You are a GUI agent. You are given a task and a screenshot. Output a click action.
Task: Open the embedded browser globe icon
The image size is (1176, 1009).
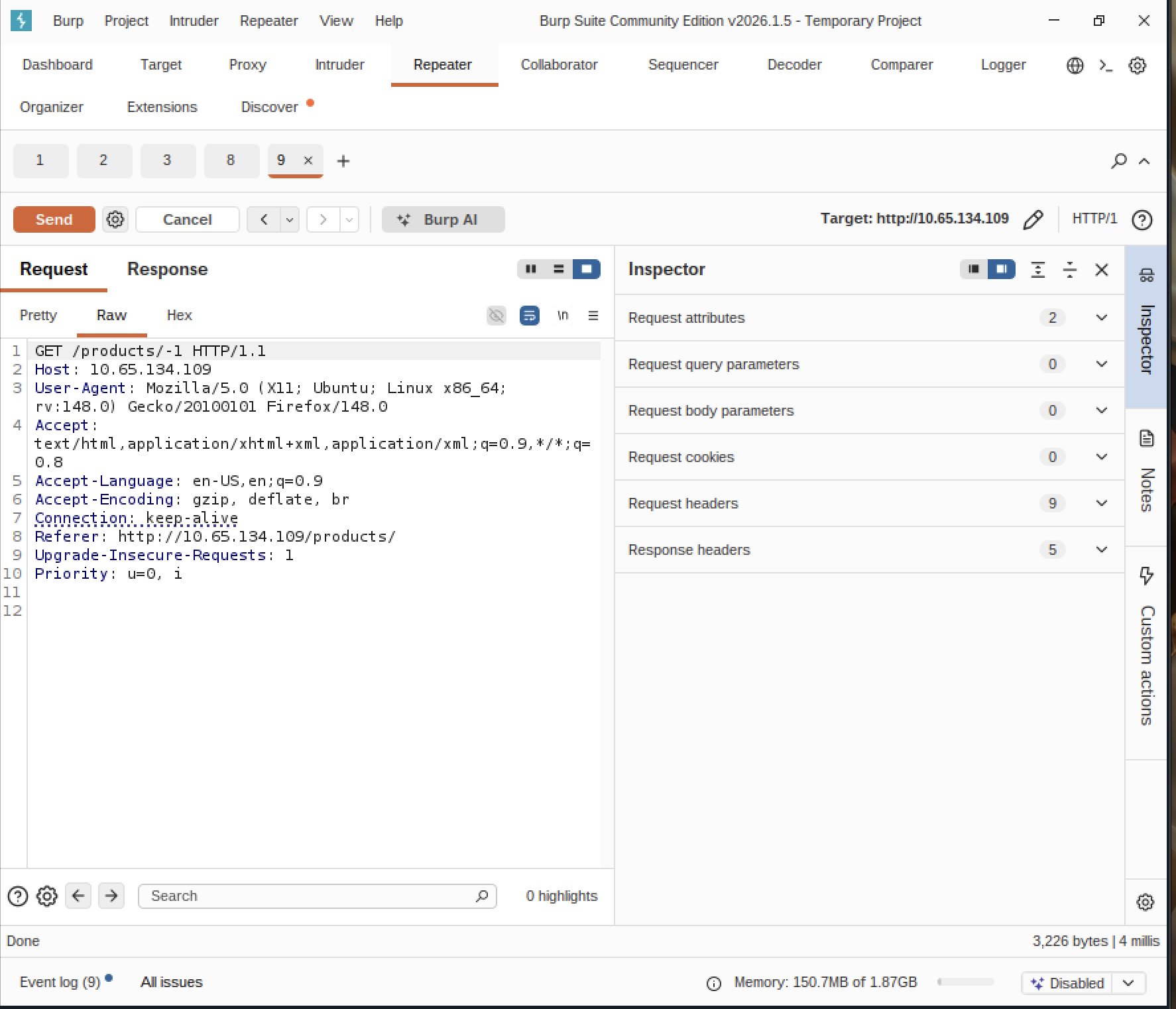click(1075, 65)
